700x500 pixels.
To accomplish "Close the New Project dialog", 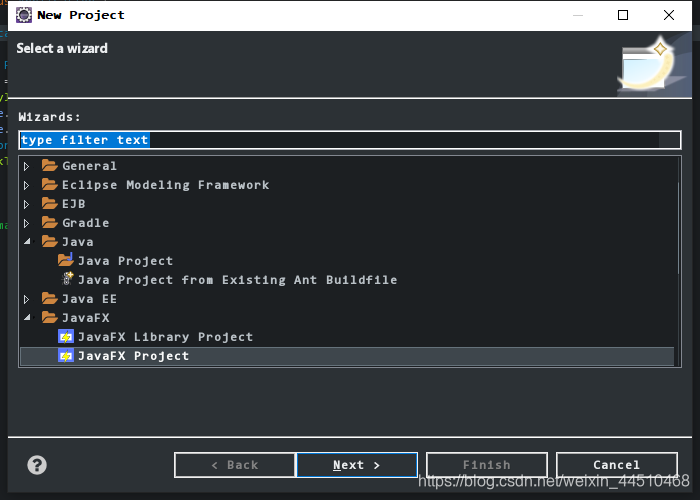I will 669,15.
